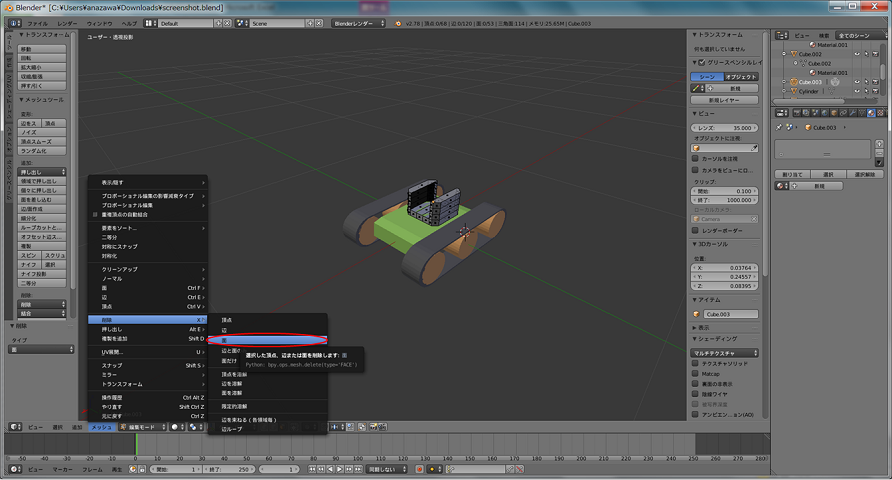892x480 pixels.
Task: Toggle the レンダーボーダー checkbox
Action: [697, 229]
